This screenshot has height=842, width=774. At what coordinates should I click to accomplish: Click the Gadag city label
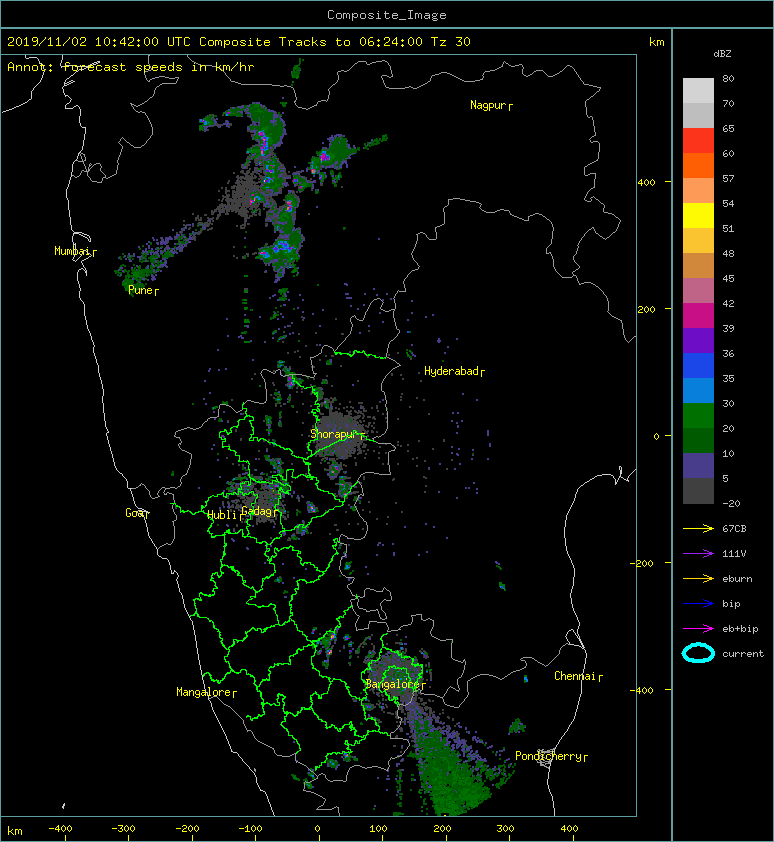tap(257, 511)
